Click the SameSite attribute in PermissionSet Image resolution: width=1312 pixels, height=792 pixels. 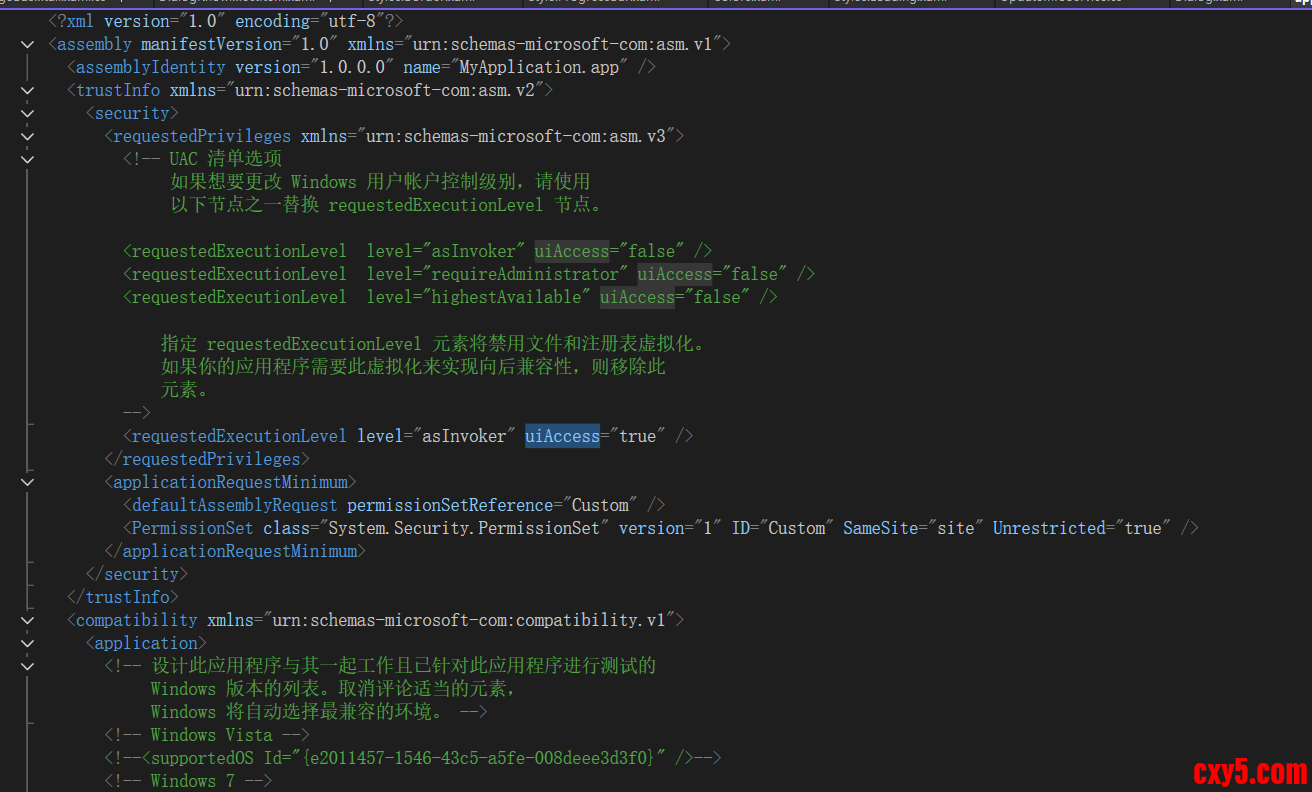pyautogui.click(x=880, y=528)
